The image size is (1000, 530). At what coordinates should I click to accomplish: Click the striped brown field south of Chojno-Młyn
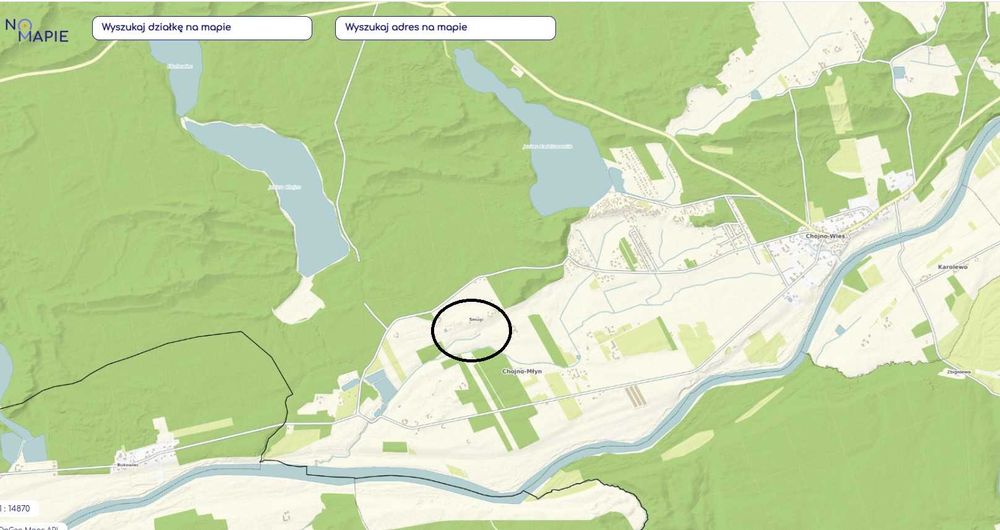[x=635, y=395]
